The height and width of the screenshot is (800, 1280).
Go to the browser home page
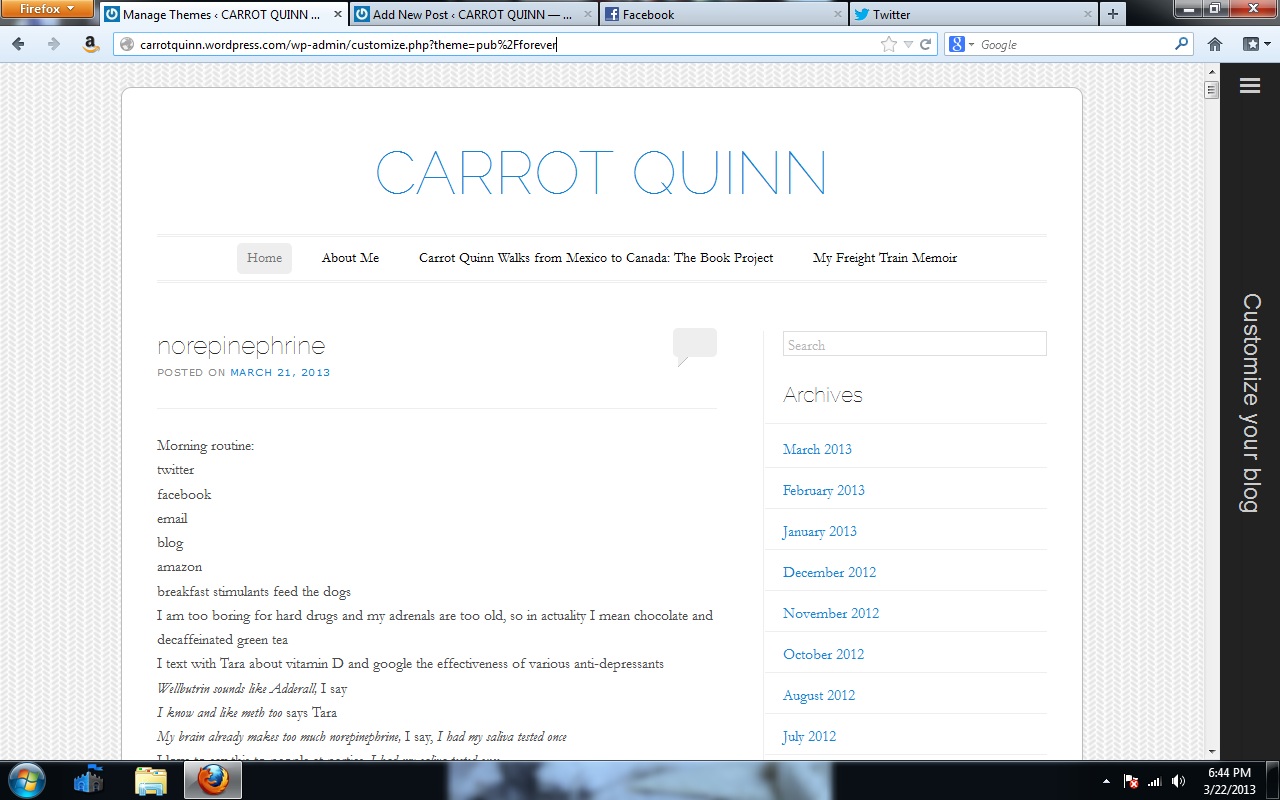tap(1215, 44)
